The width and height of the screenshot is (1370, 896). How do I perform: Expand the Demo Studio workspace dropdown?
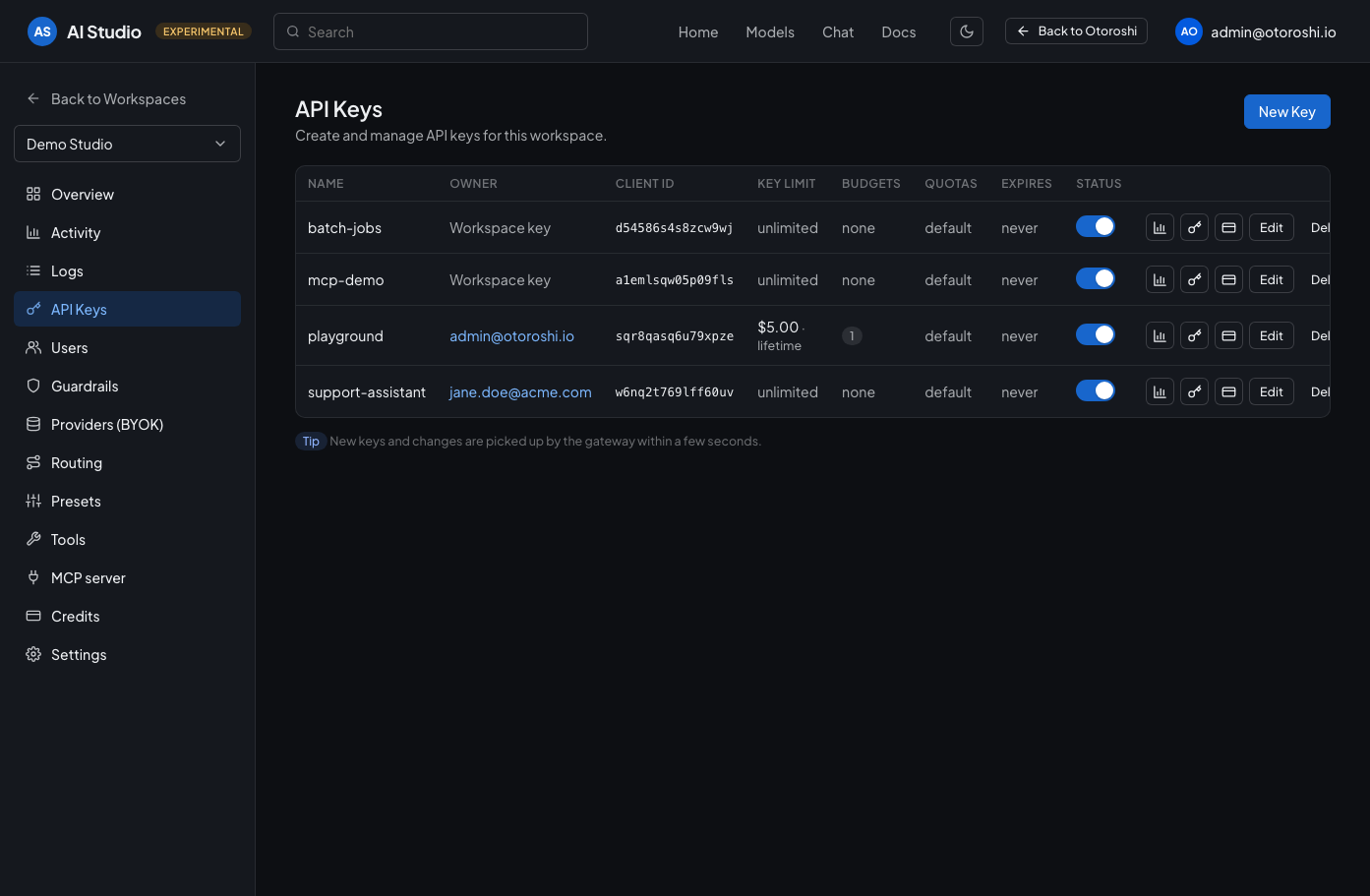tap(127, 144)
